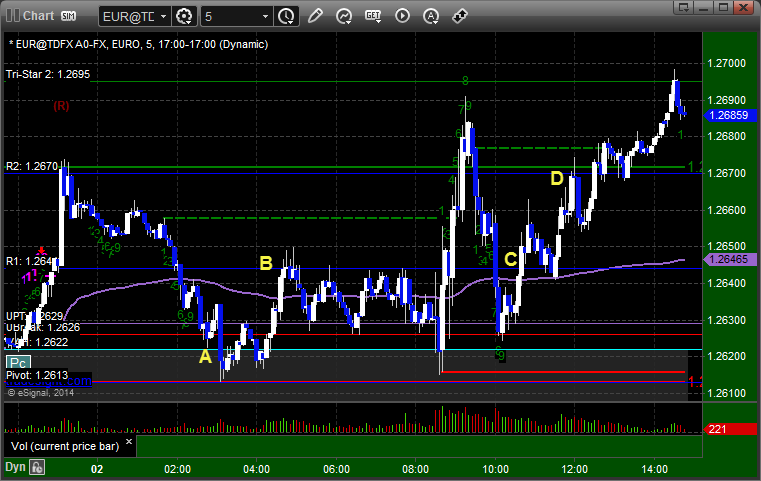Click the Chart title menu
This screenshot has width=761, height=481.
38,16
